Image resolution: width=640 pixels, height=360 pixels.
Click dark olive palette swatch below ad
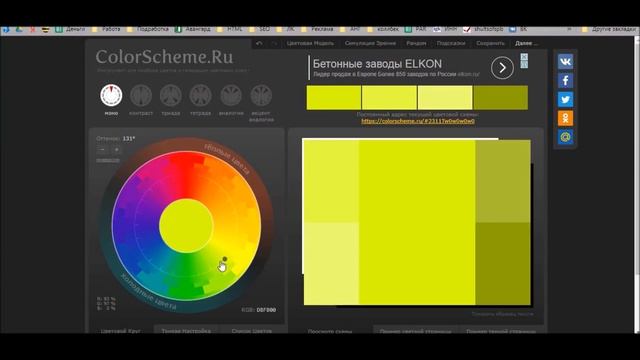(500, 98)
